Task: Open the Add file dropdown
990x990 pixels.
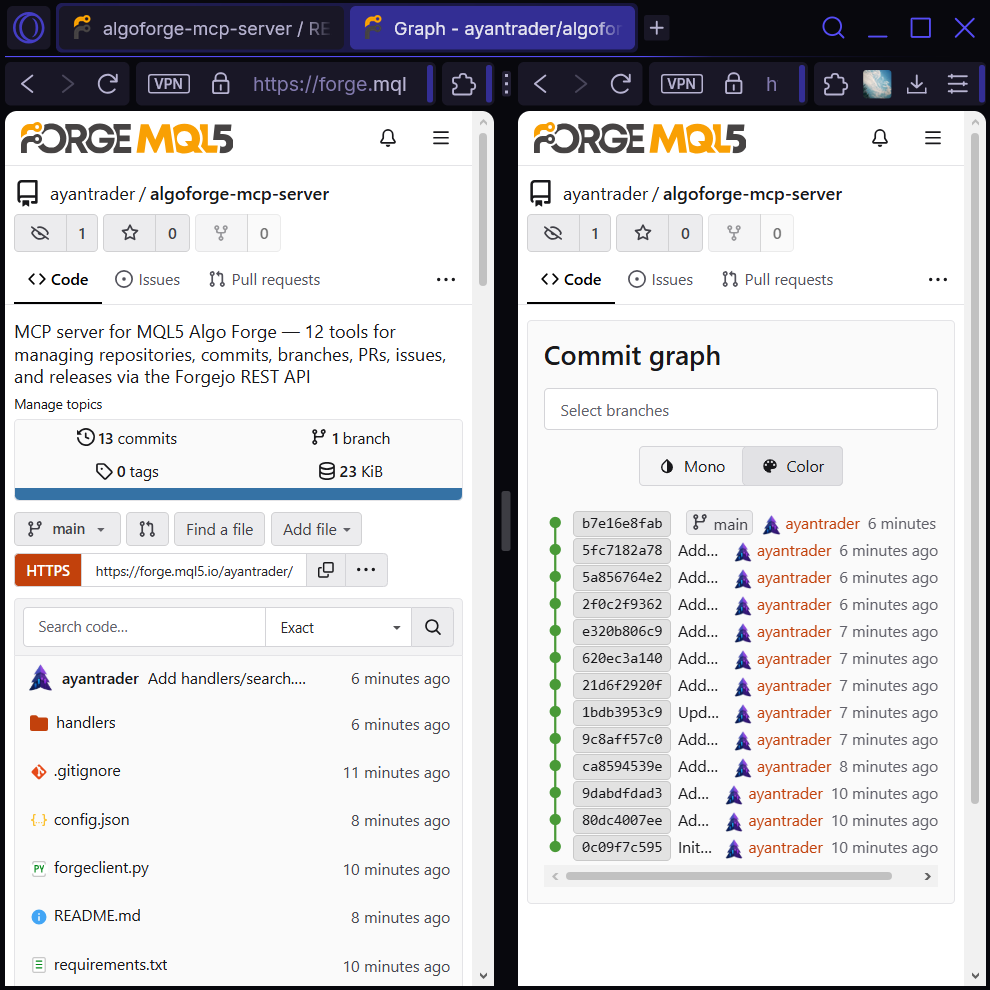Action: coord(316,529)
